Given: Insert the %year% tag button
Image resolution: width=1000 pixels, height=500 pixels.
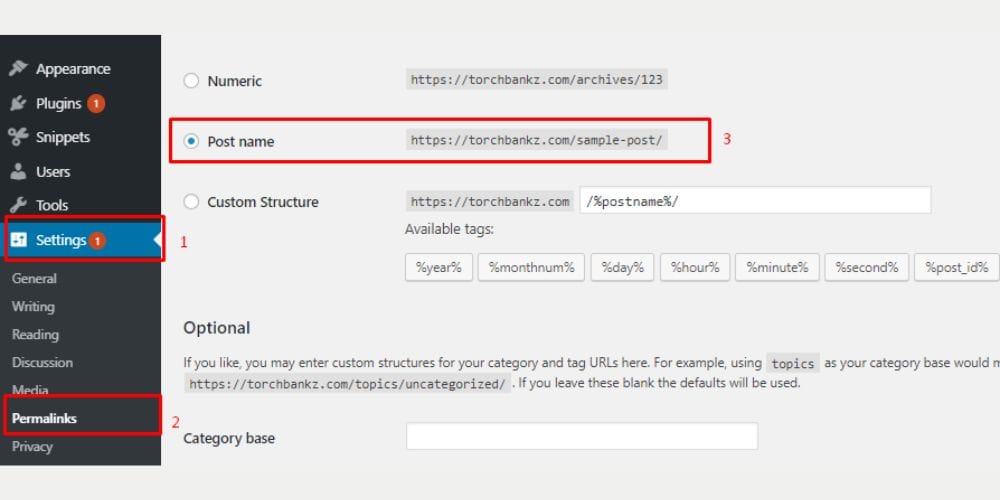Looking at the screenshot, I should pyautogui.click(x=438, y=267).
